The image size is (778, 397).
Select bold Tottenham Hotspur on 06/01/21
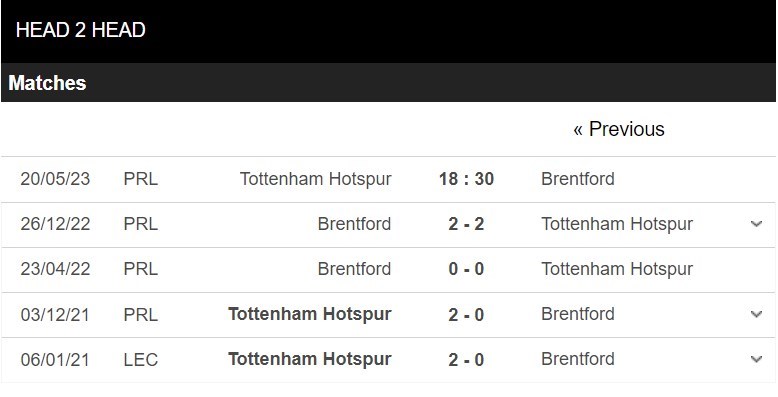coord(310,360)
